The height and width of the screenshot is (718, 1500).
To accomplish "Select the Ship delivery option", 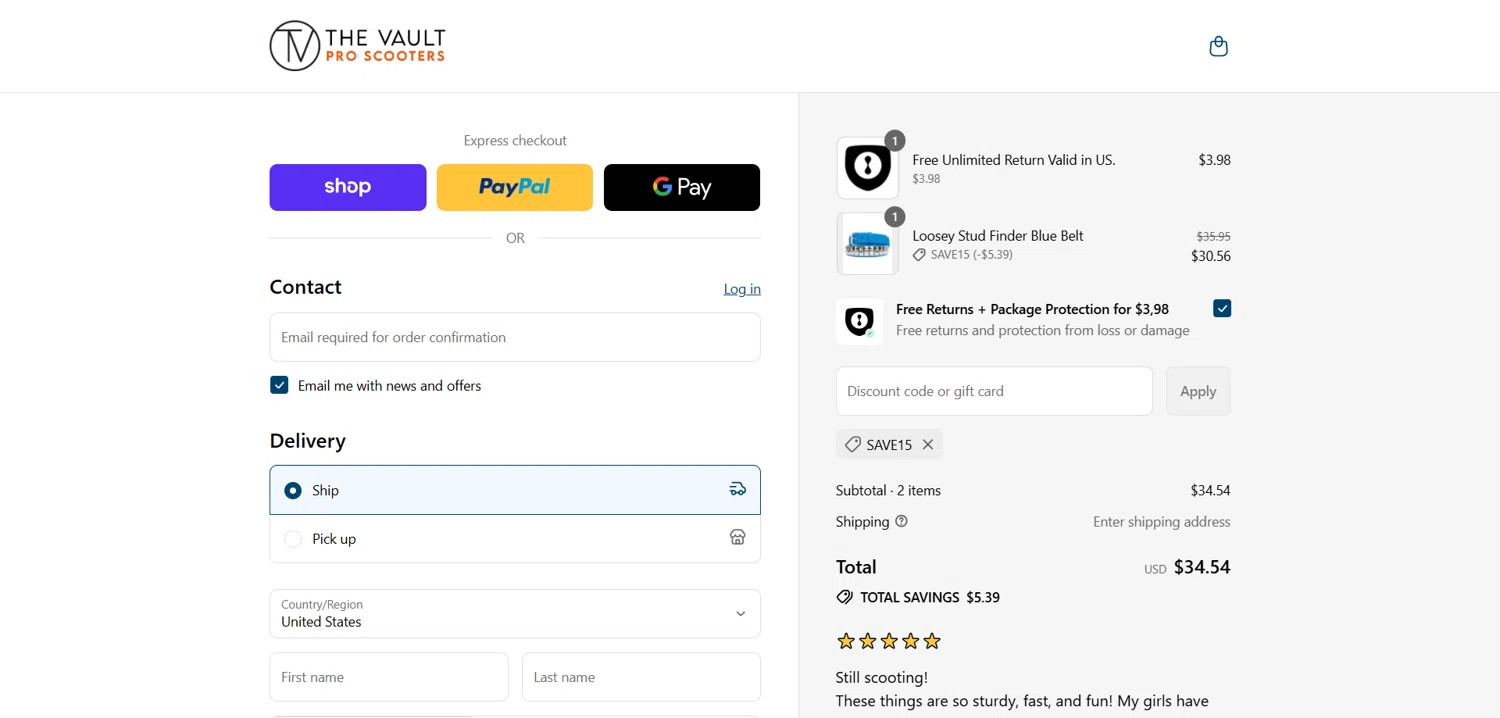I will [515, 490].
